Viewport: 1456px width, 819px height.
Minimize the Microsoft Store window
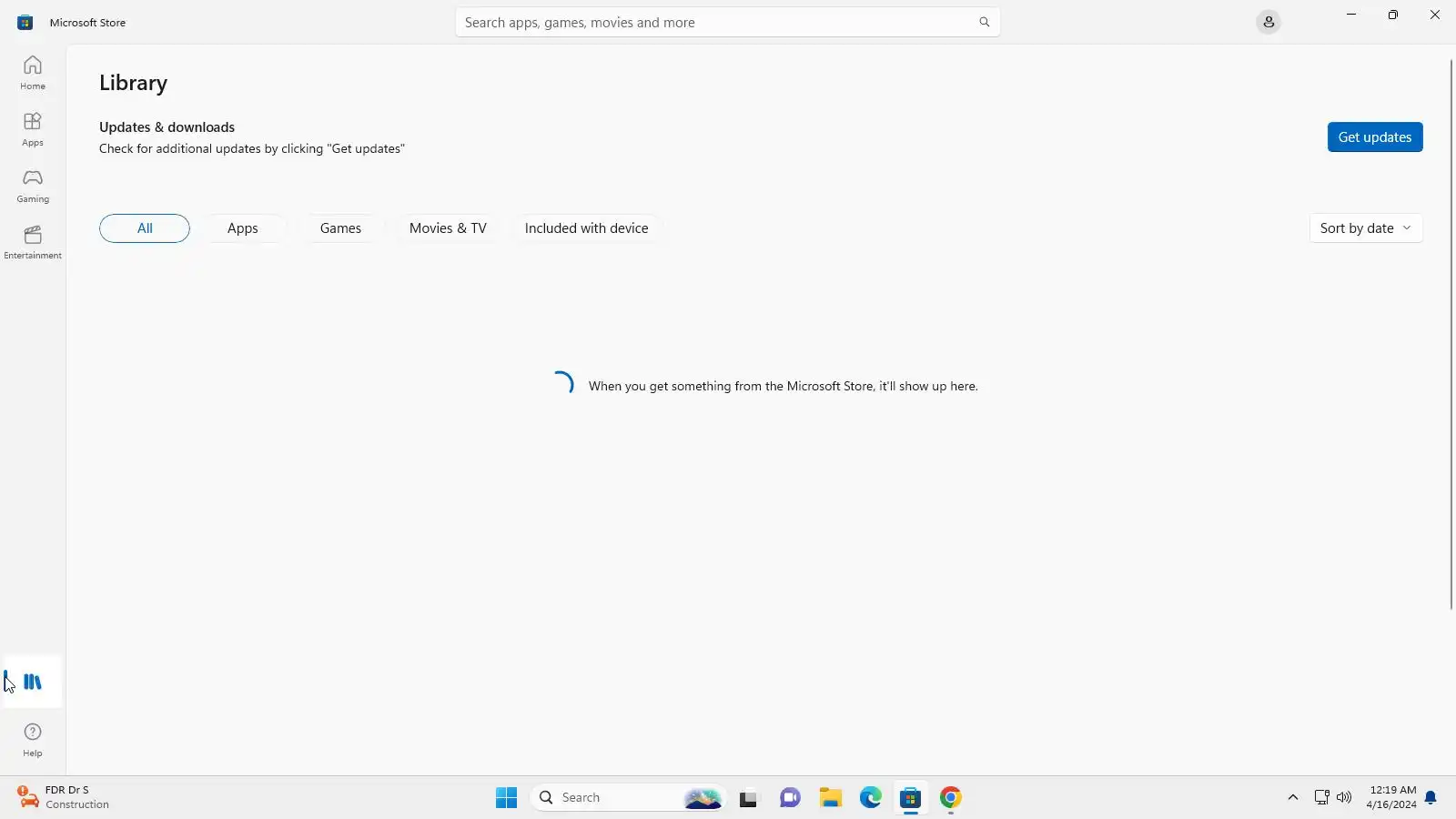[1351, 15]
